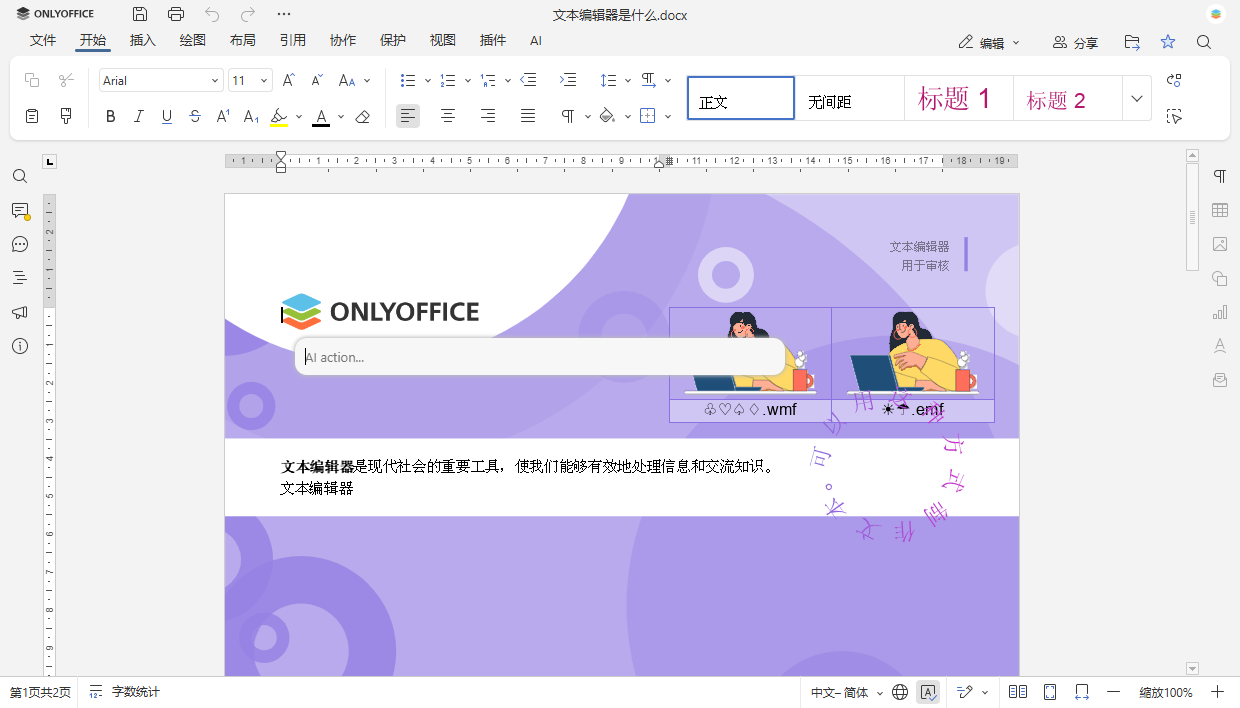This screenshot has width=1240, height=708.
Task: Switch to the 插入 tab
Action: point(143,40)
